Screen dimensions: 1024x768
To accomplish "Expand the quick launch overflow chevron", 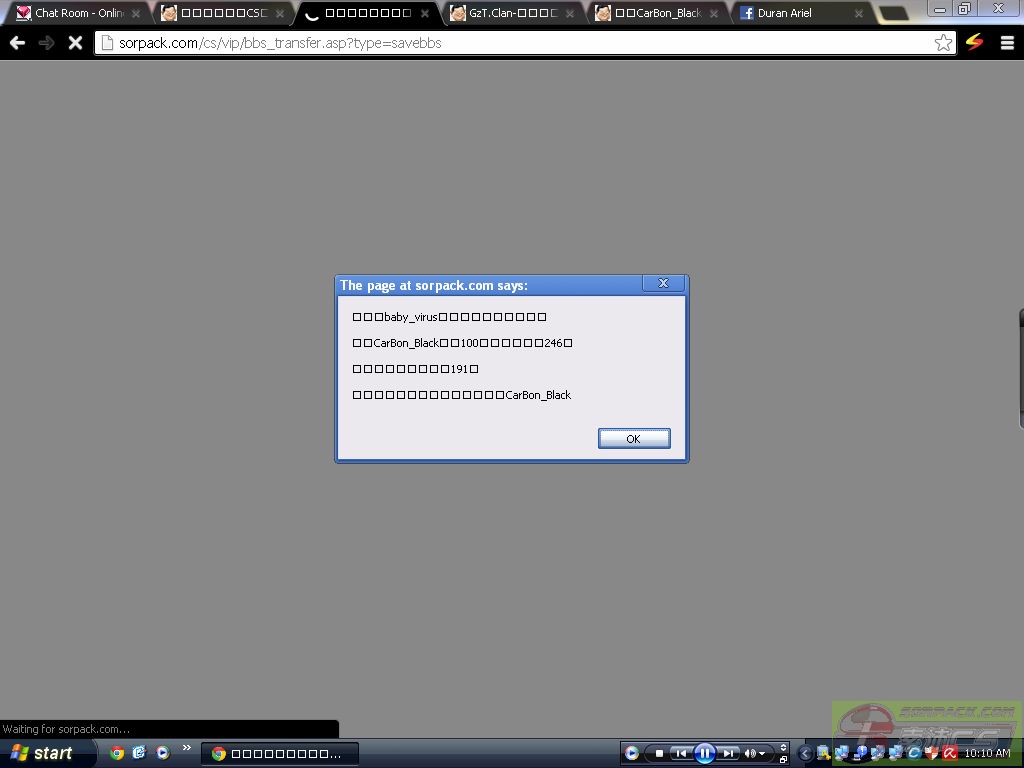I will click(x=186, y=748).
